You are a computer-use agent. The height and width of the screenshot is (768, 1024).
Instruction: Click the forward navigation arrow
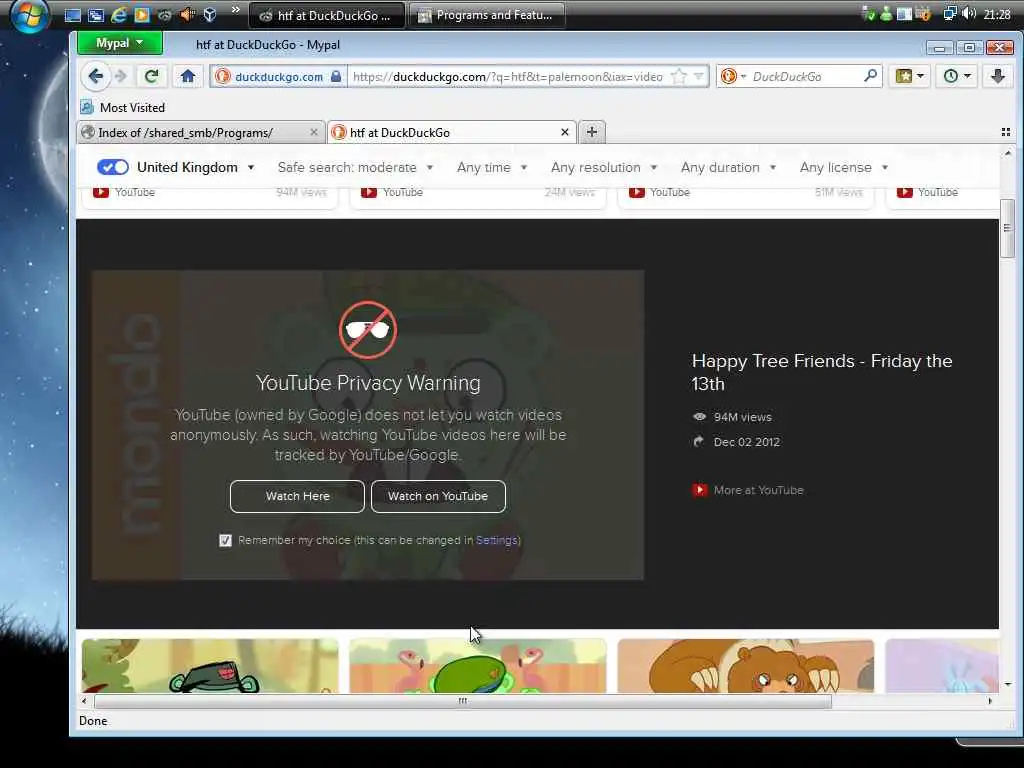point(121,76)
